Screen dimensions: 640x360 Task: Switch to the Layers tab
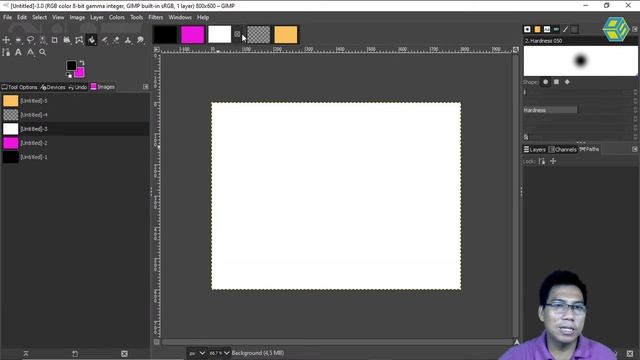click(535, 149)
